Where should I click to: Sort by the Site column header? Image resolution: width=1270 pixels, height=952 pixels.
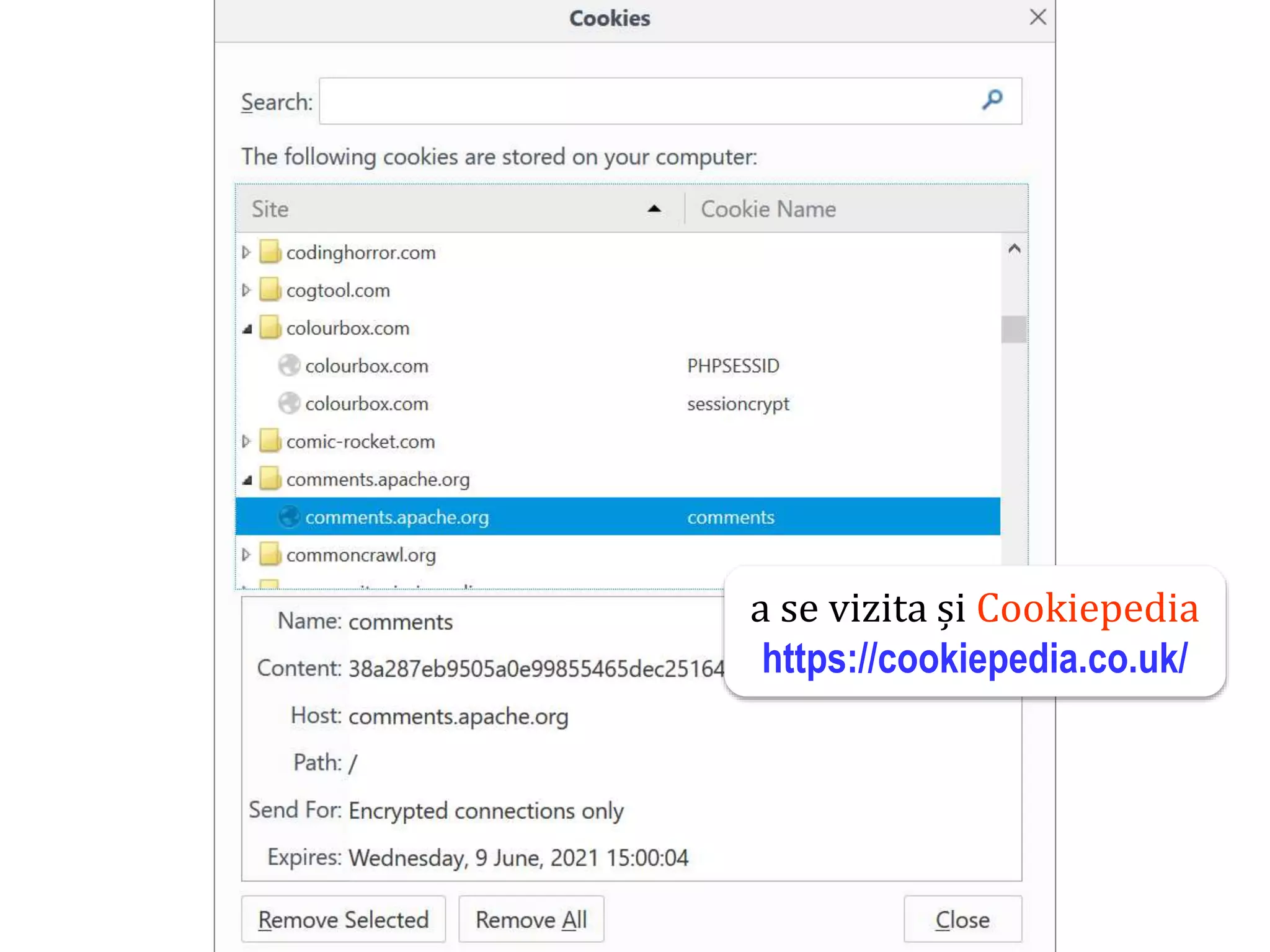click(x=459, y=209)
